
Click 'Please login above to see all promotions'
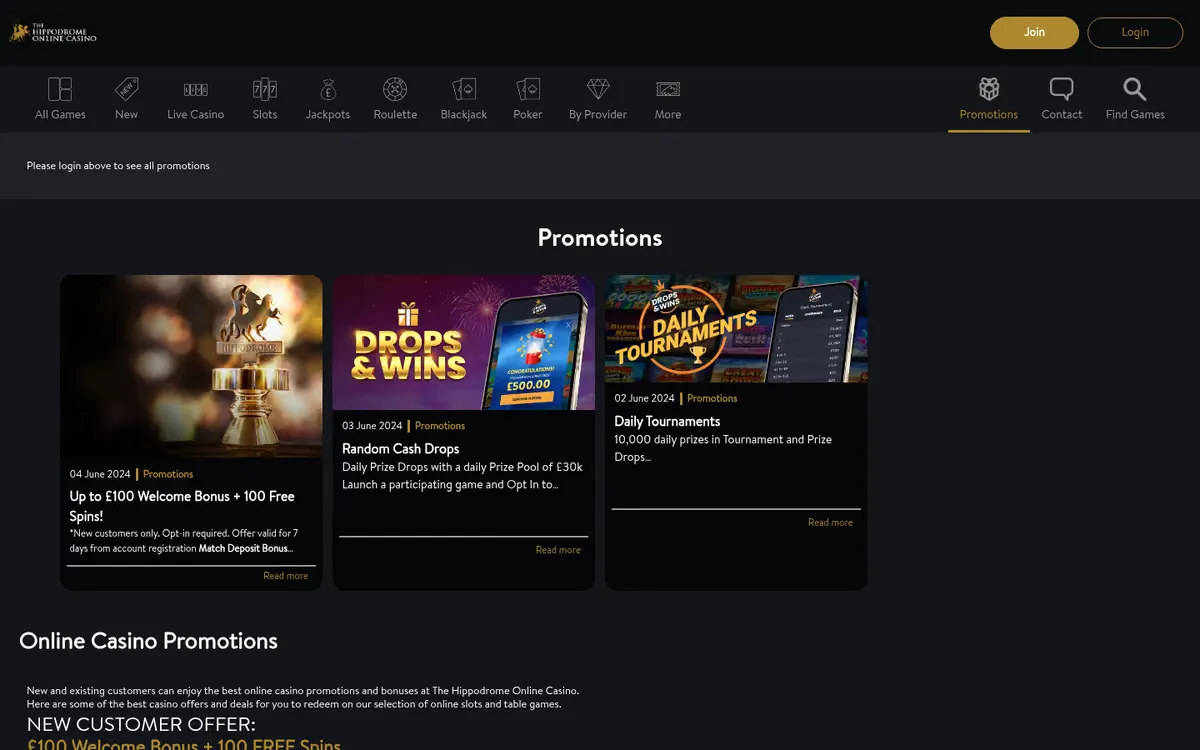[x=118, y=166]
